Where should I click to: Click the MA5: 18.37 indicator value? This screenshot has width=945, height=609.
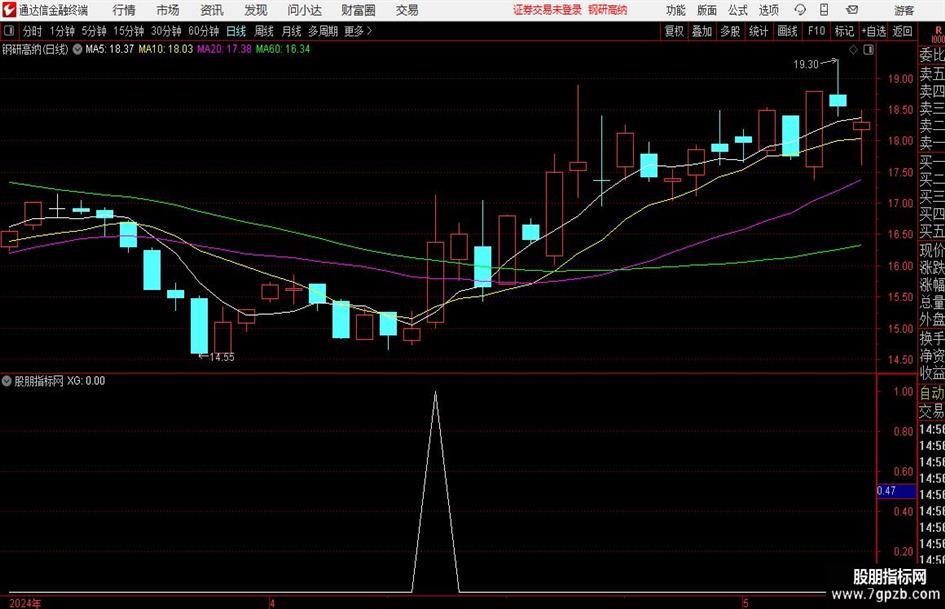109,49
